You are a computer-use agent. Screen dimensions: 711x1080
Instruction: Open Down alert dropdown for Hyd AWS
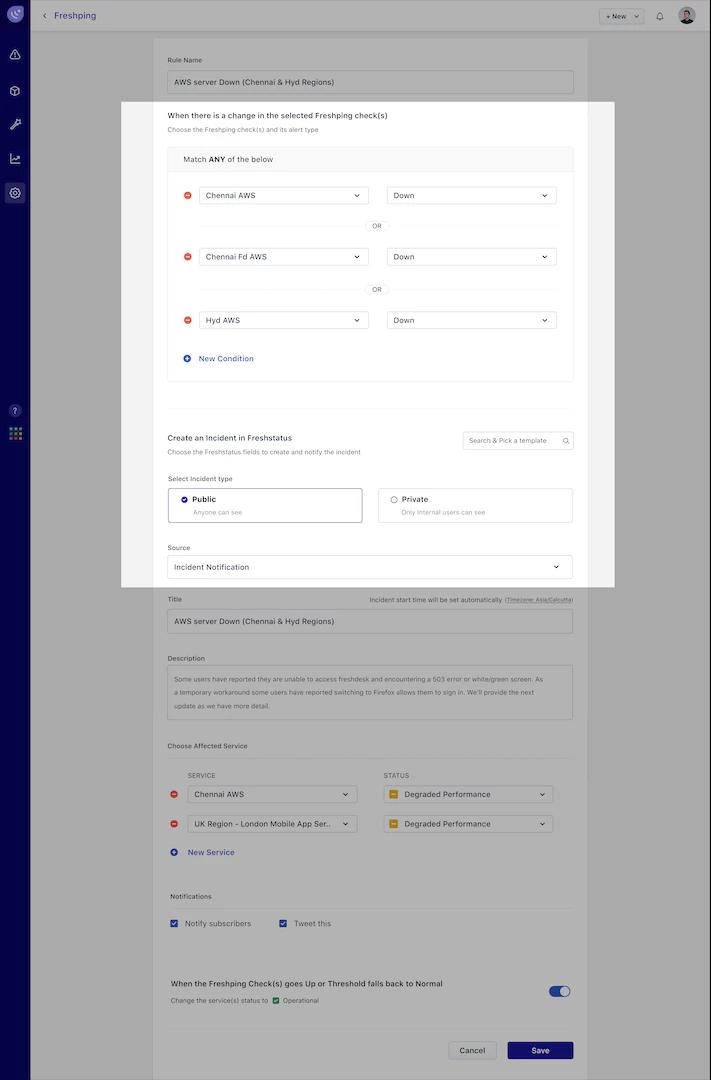tap(472, 320)
